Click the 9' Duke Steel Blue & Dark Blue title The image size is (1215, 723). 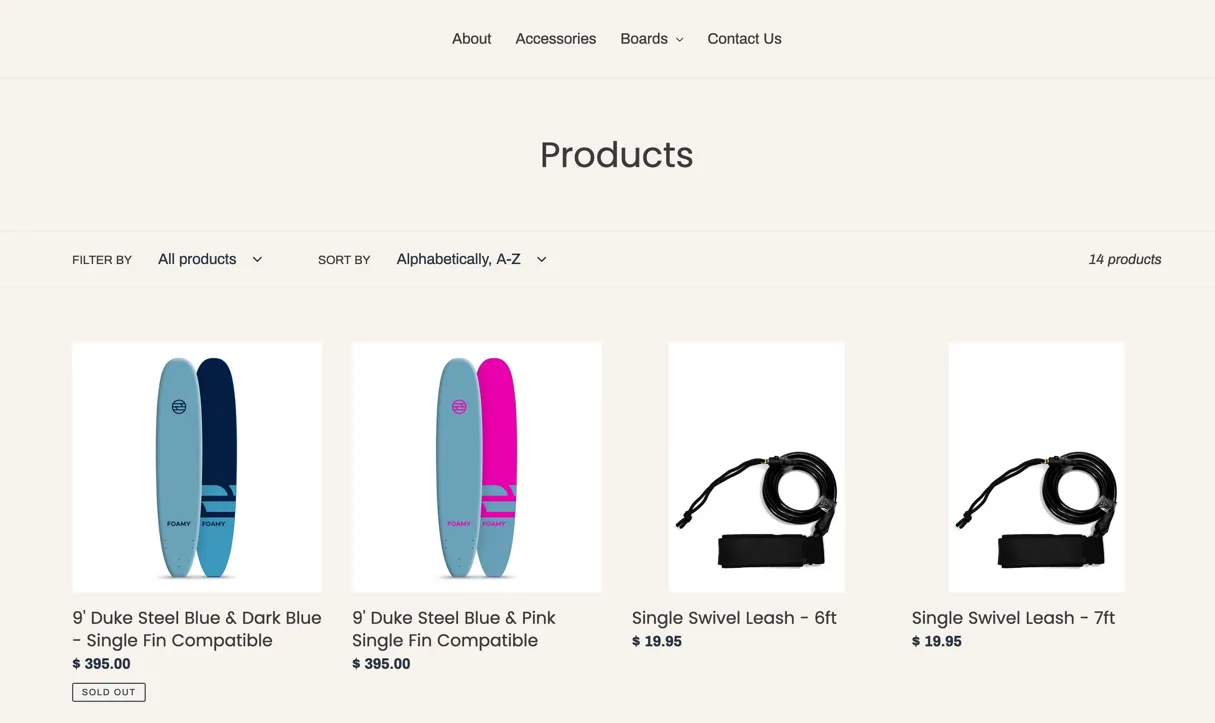tap(197, 629)
